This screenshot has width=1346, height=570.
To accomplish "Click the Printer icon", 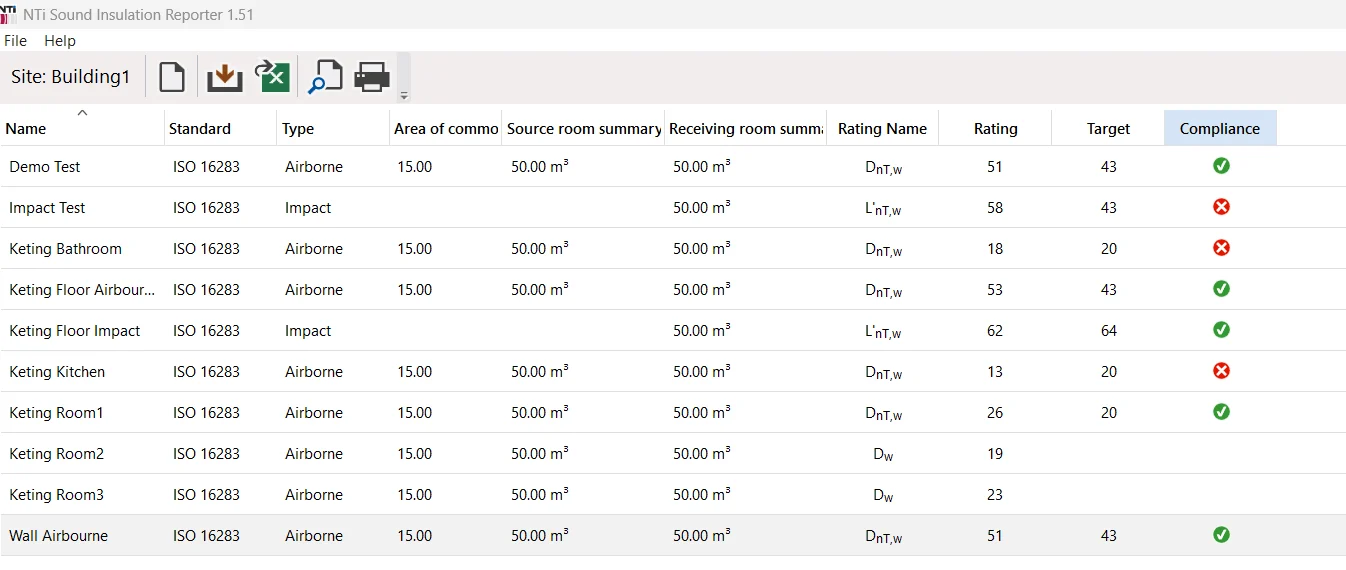I will [x=372, y=77].
